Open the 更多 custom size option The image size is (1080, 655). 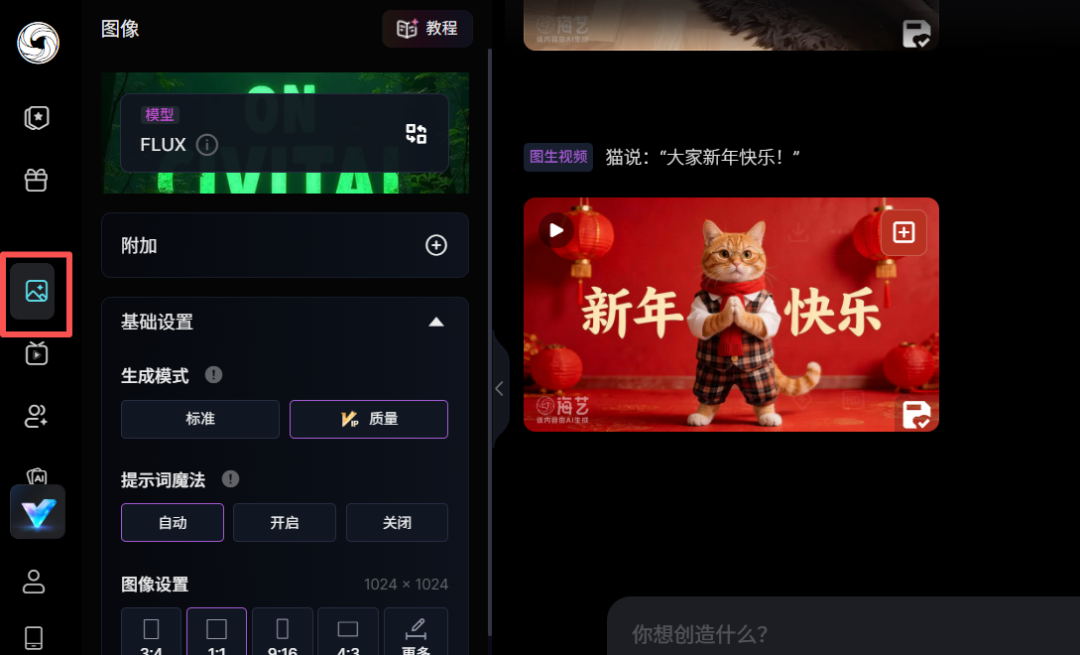(416, 631)
